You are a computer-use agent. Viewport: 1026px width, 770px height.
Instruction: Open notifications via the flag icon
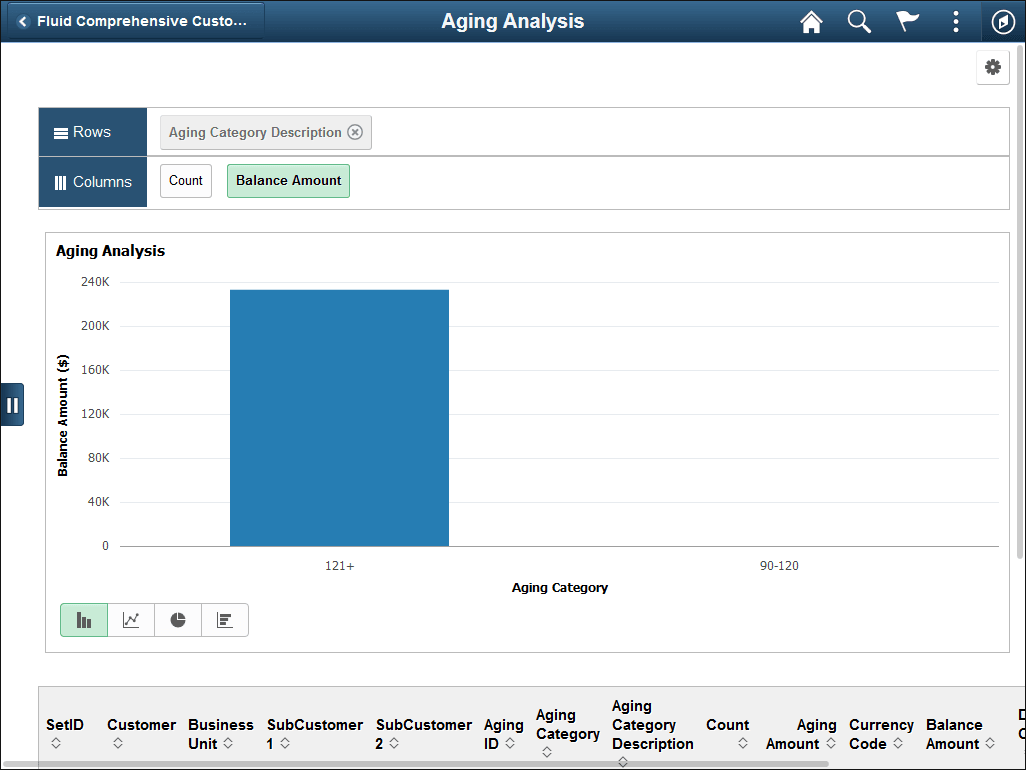point(907,21)
